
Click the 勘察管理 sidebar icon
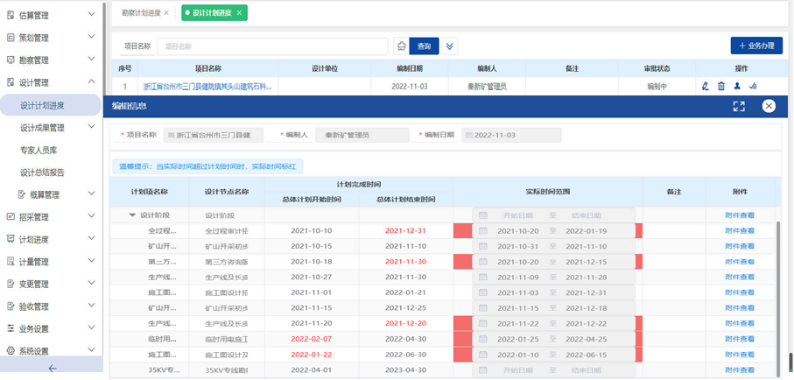[10, 60]
